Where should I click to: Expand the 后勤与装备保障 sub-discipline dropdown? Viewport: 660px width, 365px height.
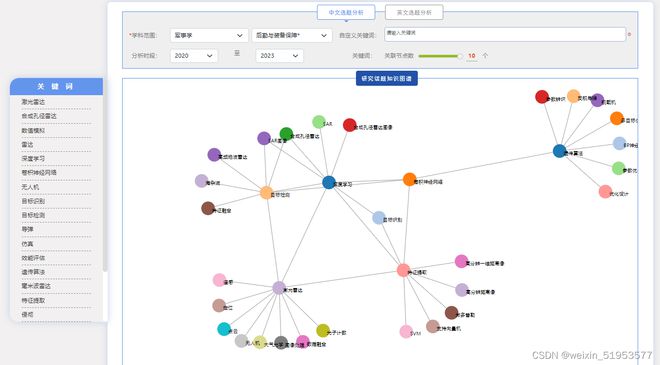coord(292,35)
